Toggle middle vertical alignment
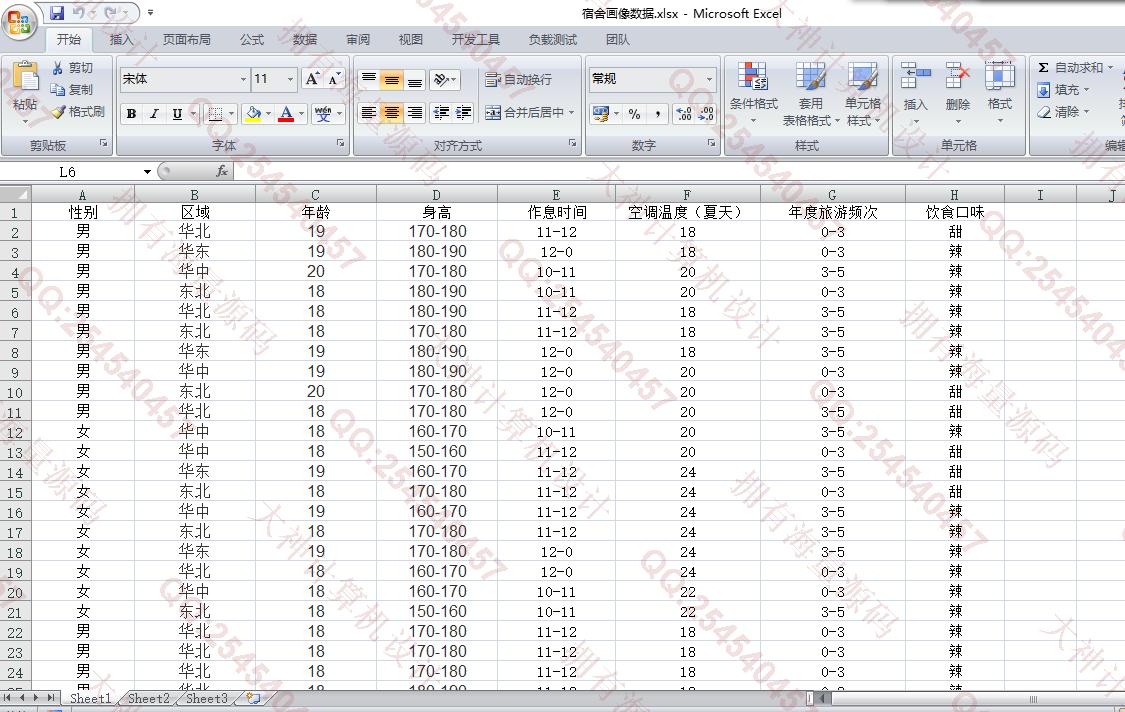This screenshot has height=712, width=1125. click(x=392, y=79)
